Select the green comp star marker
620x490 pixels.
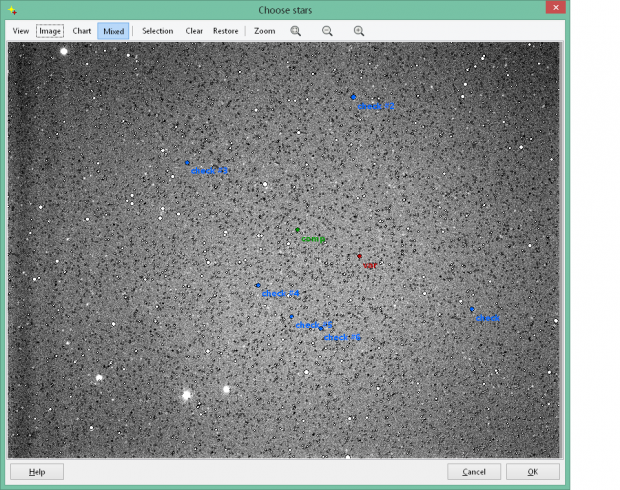tap(297, 230)
